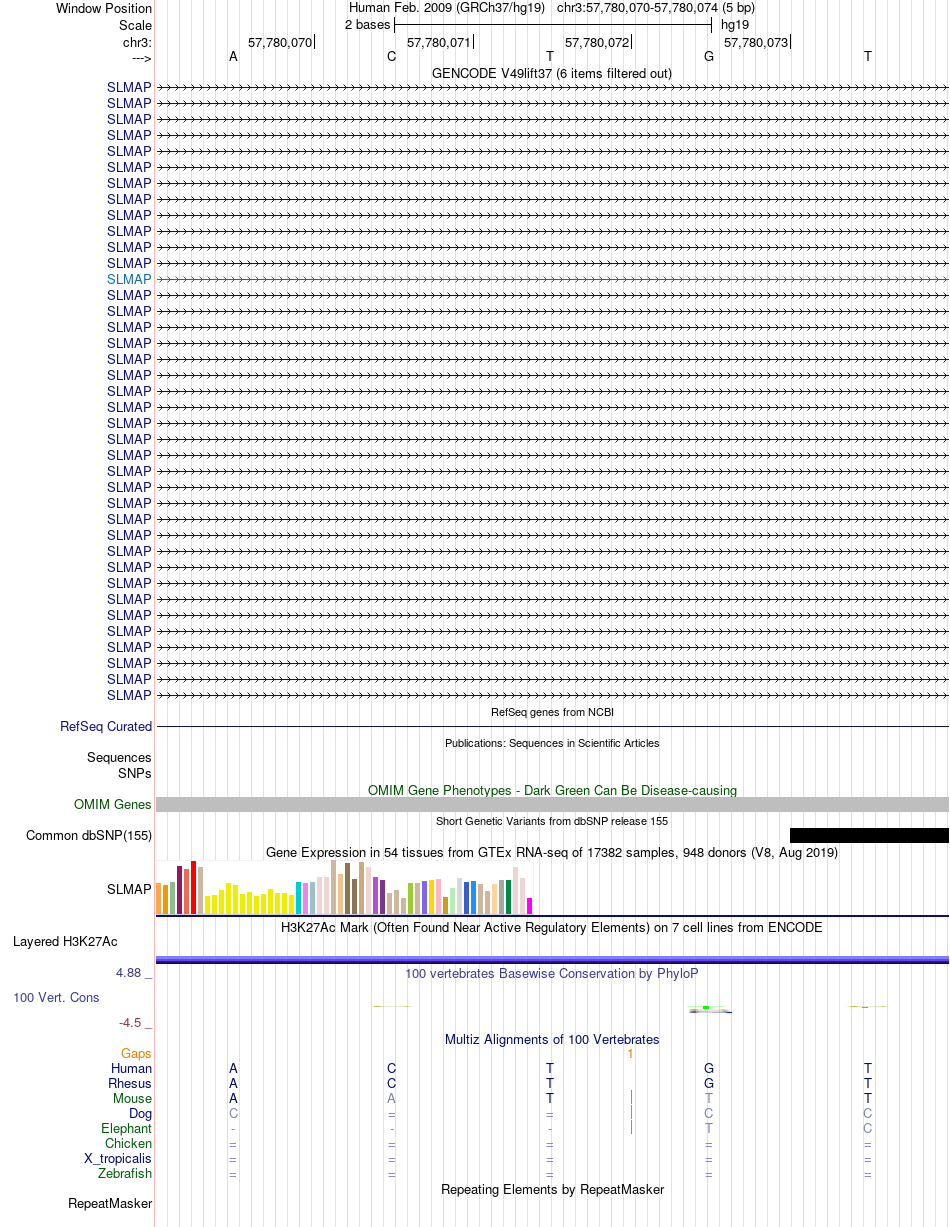Click the Sequences SNPs track label
This screenshot has width=950, height=1227.
coord(119,765)
